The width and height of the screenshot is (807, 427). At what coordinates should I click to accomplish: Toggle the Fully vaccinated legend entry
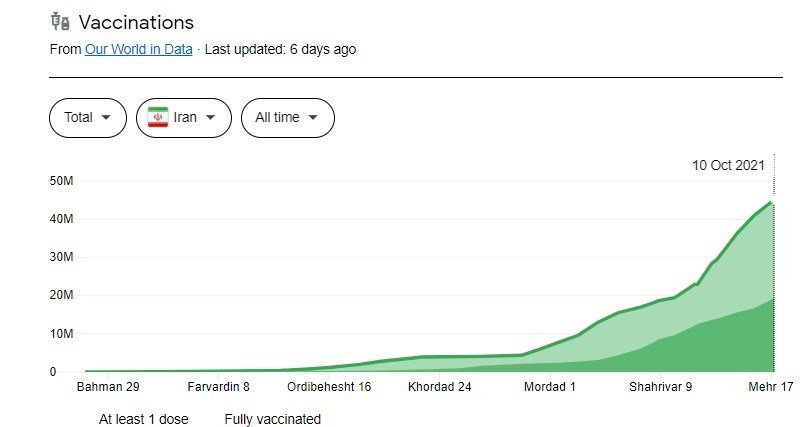[x=272, y=419]
